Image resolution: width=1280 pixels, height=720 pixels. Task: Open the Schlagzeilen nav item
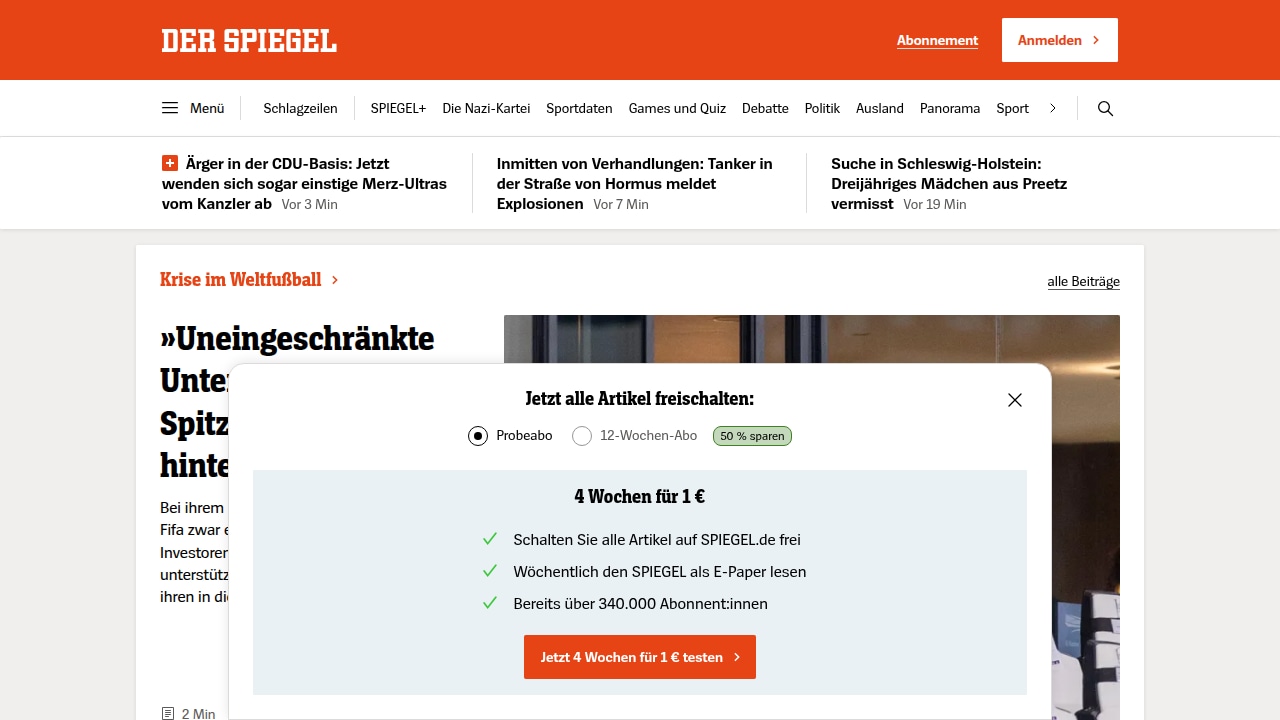tap(300, 108)
